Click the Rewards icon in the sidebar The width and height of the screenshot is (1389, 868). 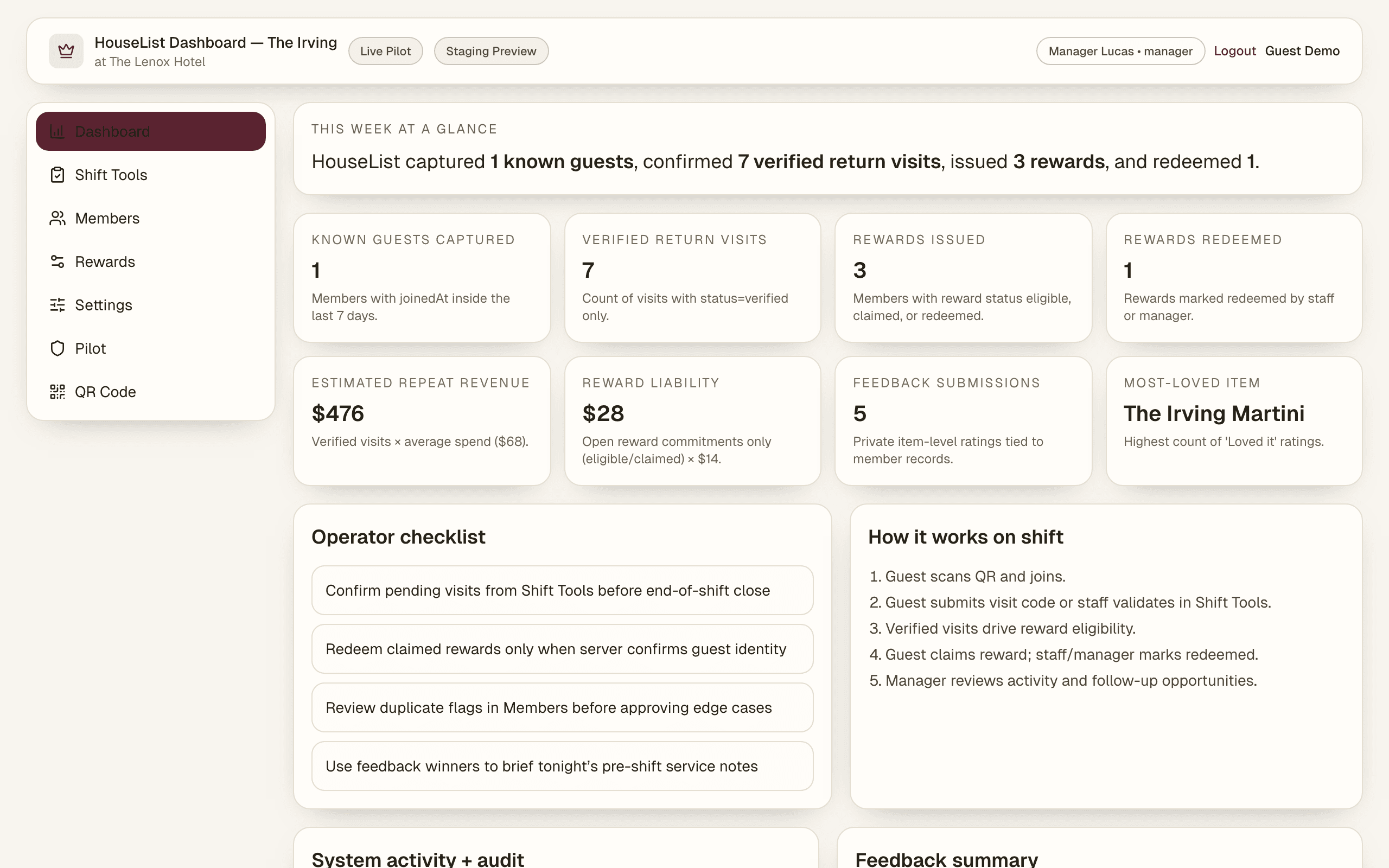pos(57,261)
